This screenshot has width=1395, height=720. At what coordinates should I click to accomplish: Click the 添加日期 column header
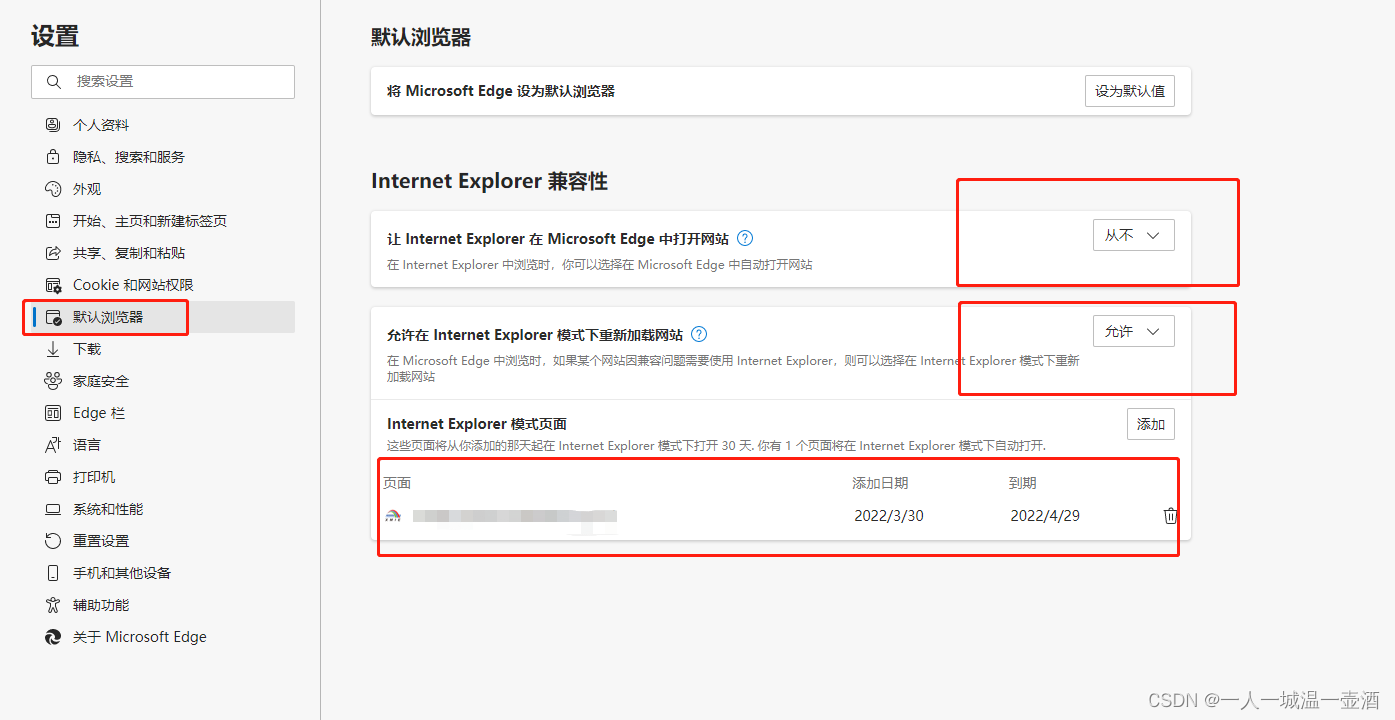tap(880, 483)
